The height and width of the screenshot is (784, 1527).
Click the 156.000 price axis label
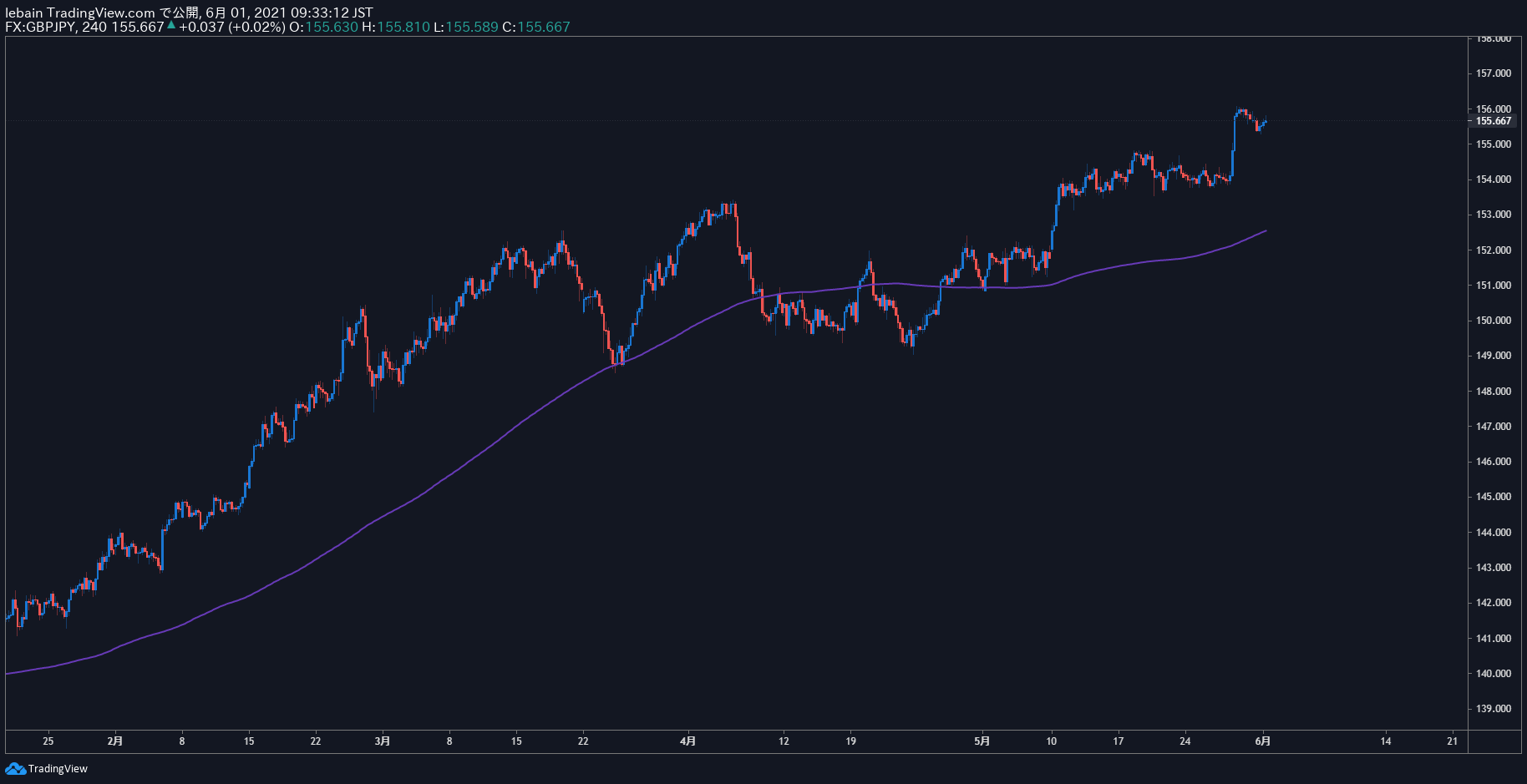point(1494,109)
